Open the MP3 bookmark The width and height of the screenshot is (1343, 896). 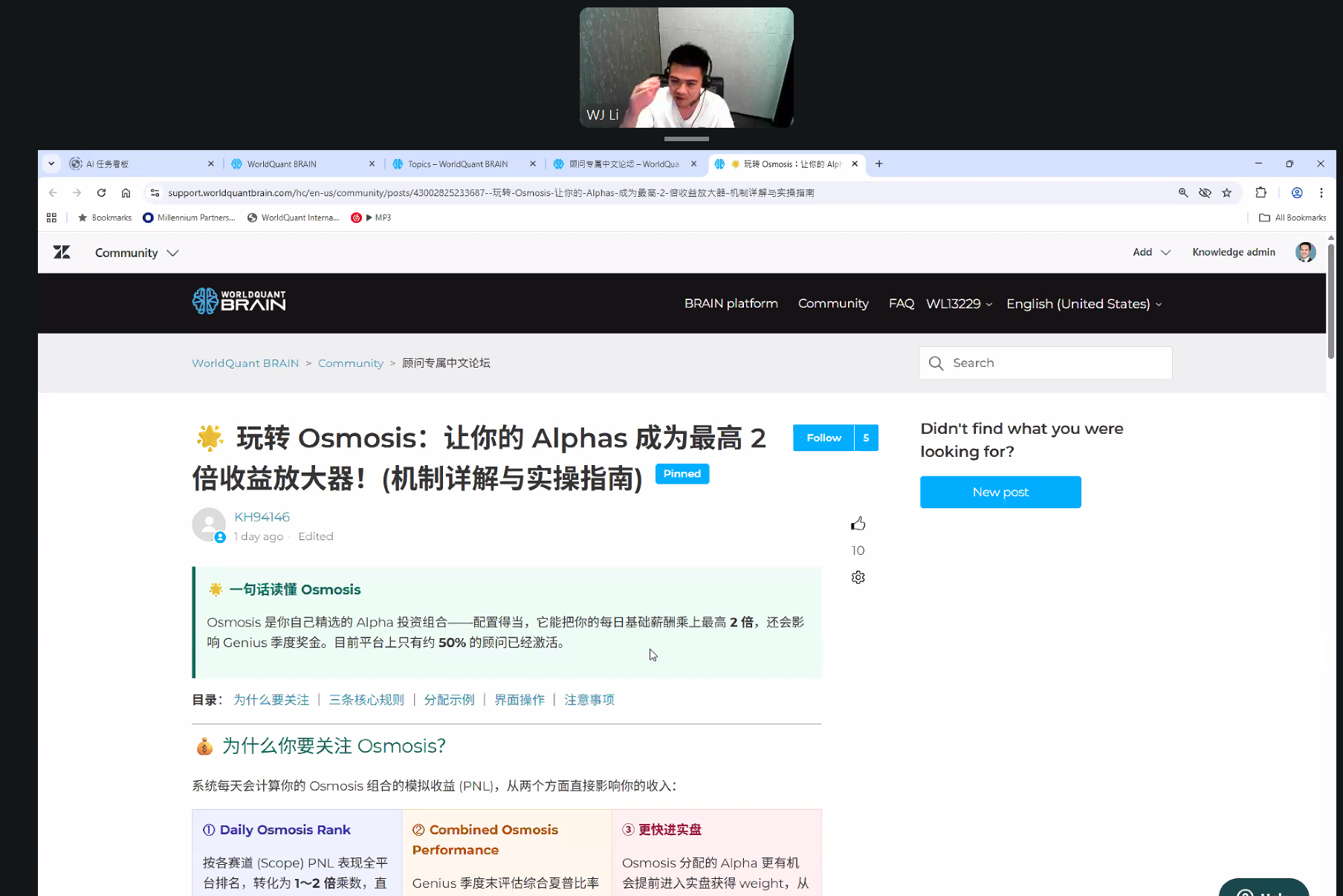click(371, 218)
